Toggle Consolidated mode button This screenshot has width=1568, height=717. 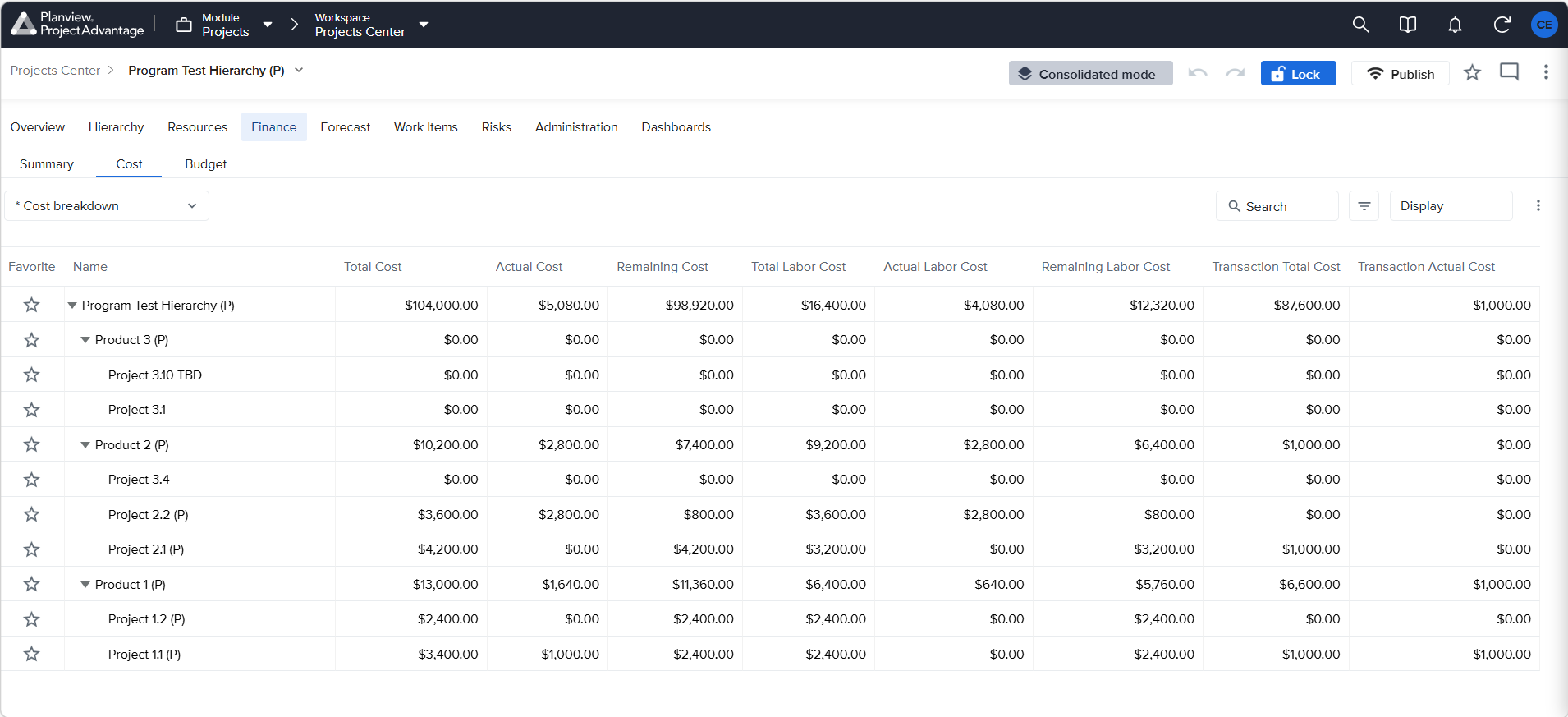[x=1090, y=73]
